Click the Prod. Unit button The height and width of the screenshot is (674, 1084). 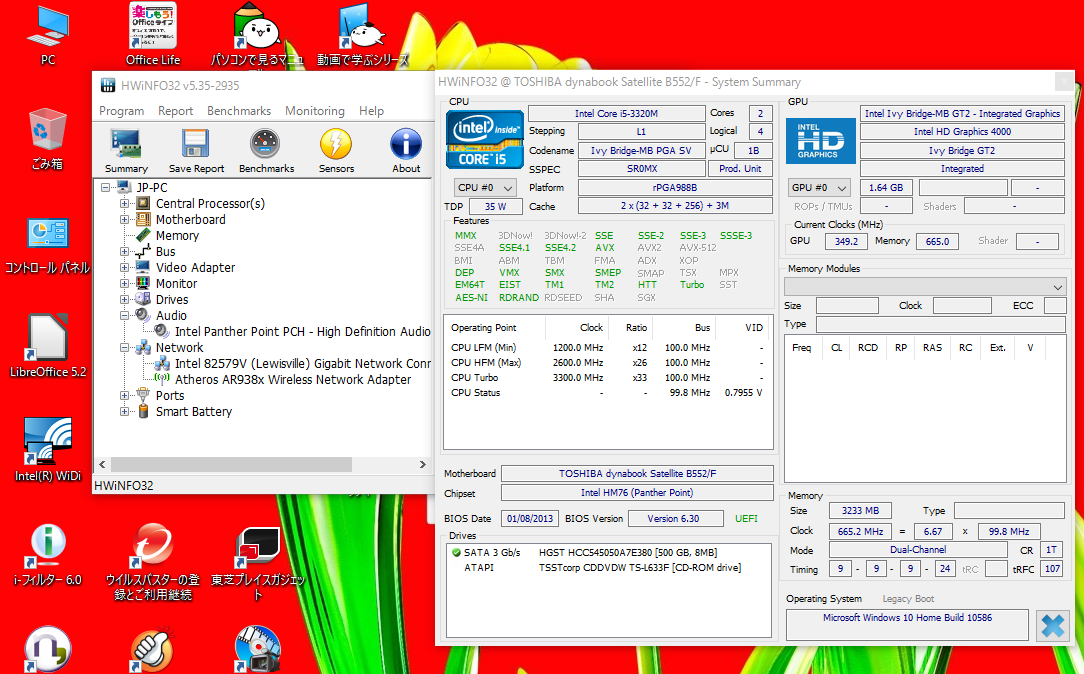pos(740,169)
